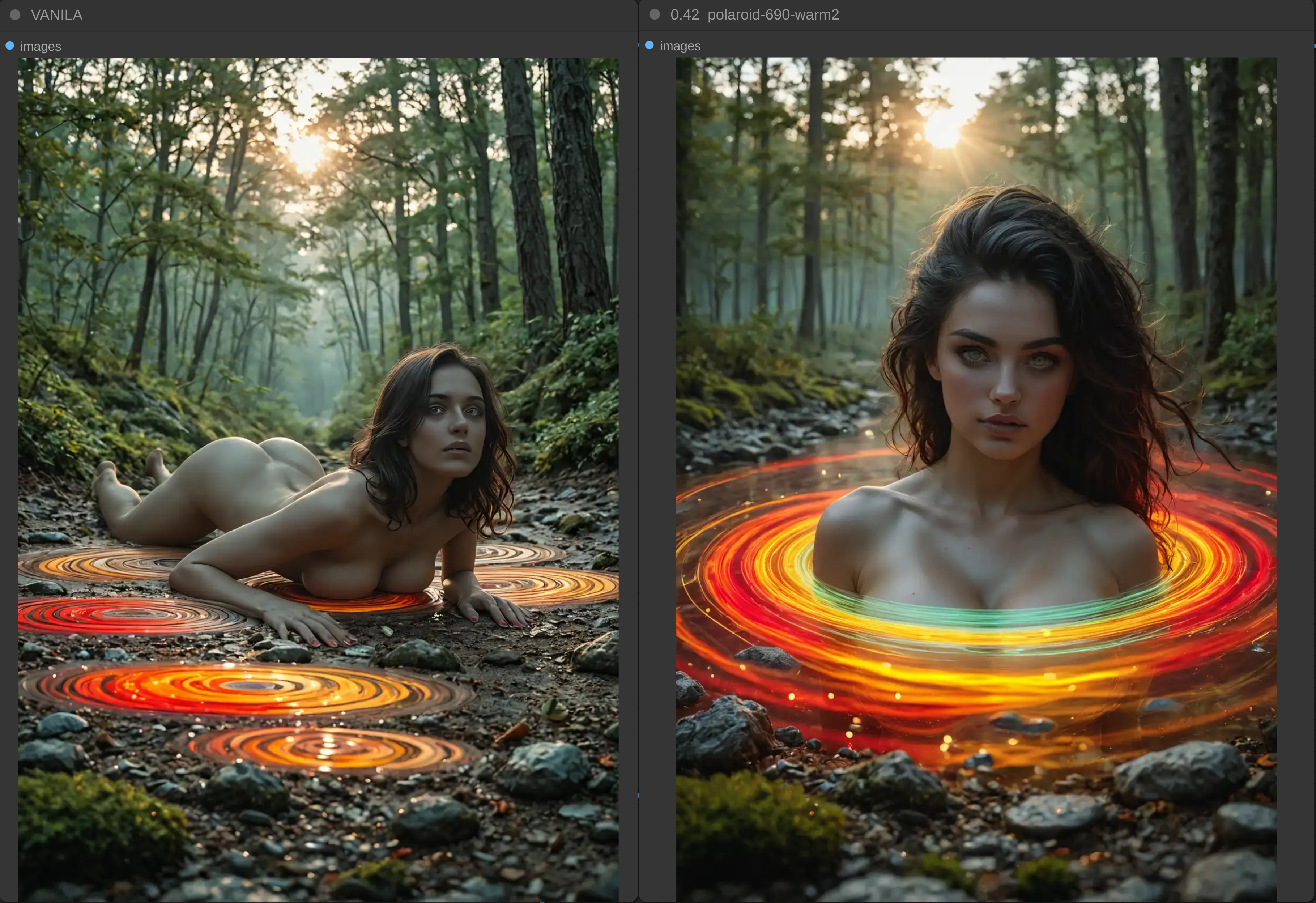
Task: Select the VANILA node title text
Action: pos(56,15)
